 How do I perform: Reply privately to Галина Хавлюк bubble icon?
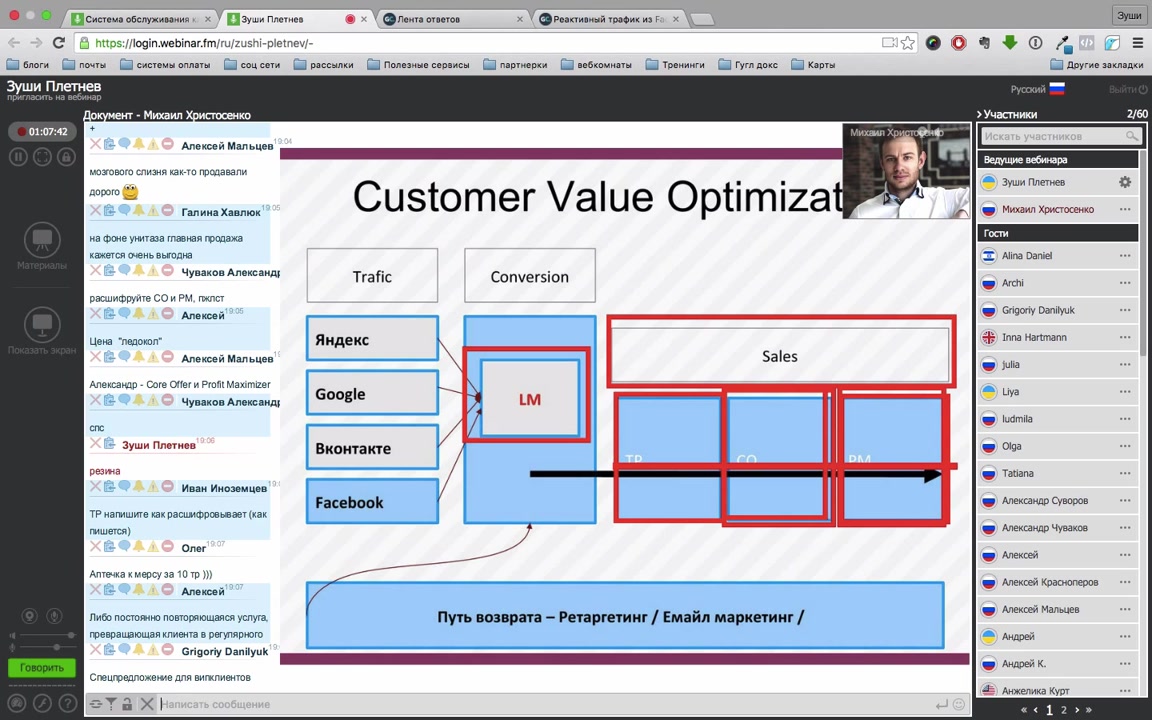124,210
